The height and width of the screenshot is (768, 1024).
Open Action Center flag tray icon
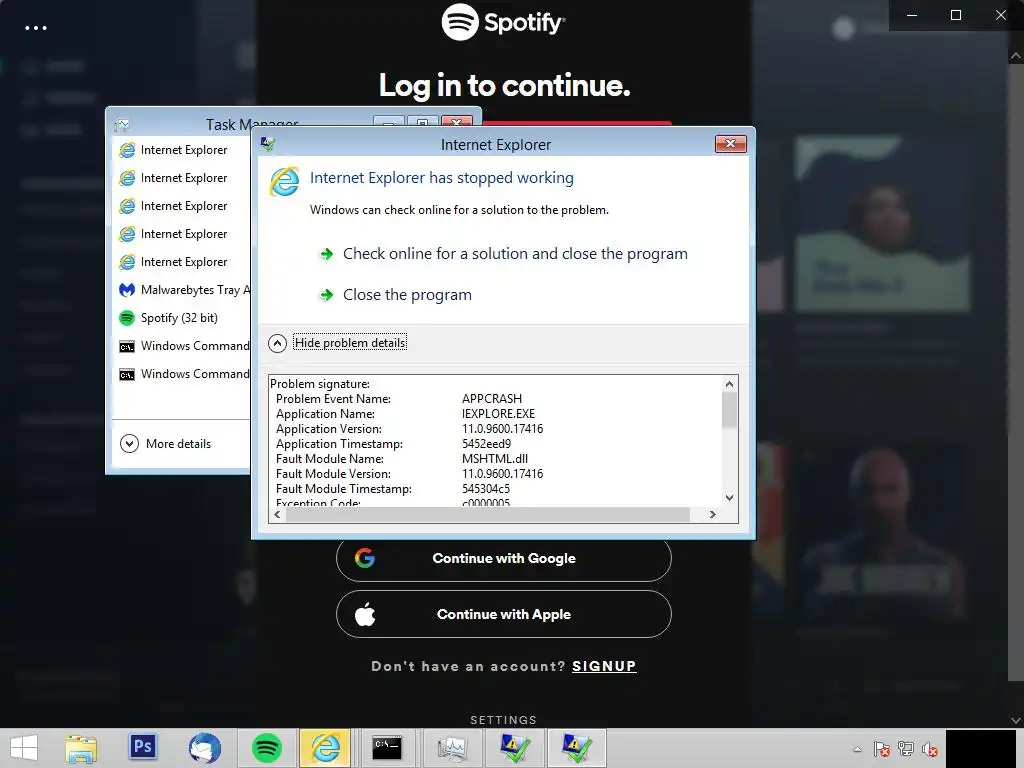point(882,749)
